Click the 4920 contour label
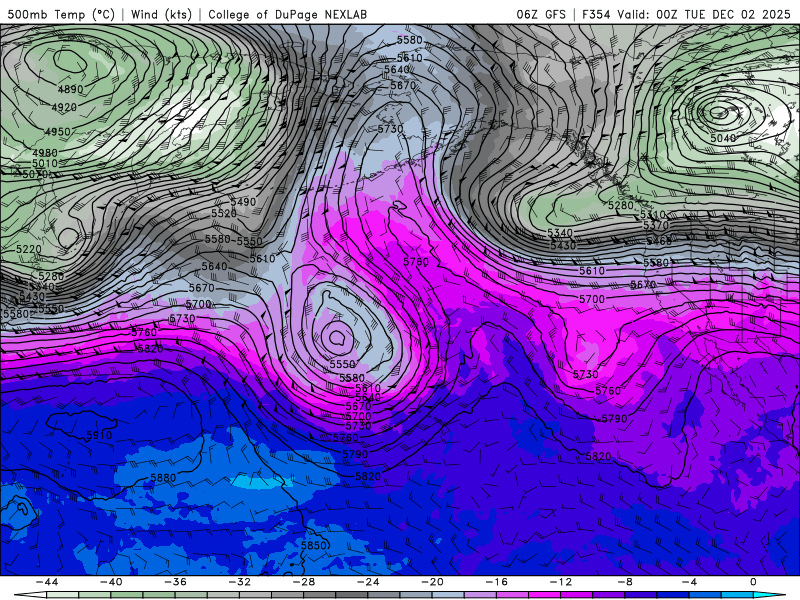 point(64,107)
